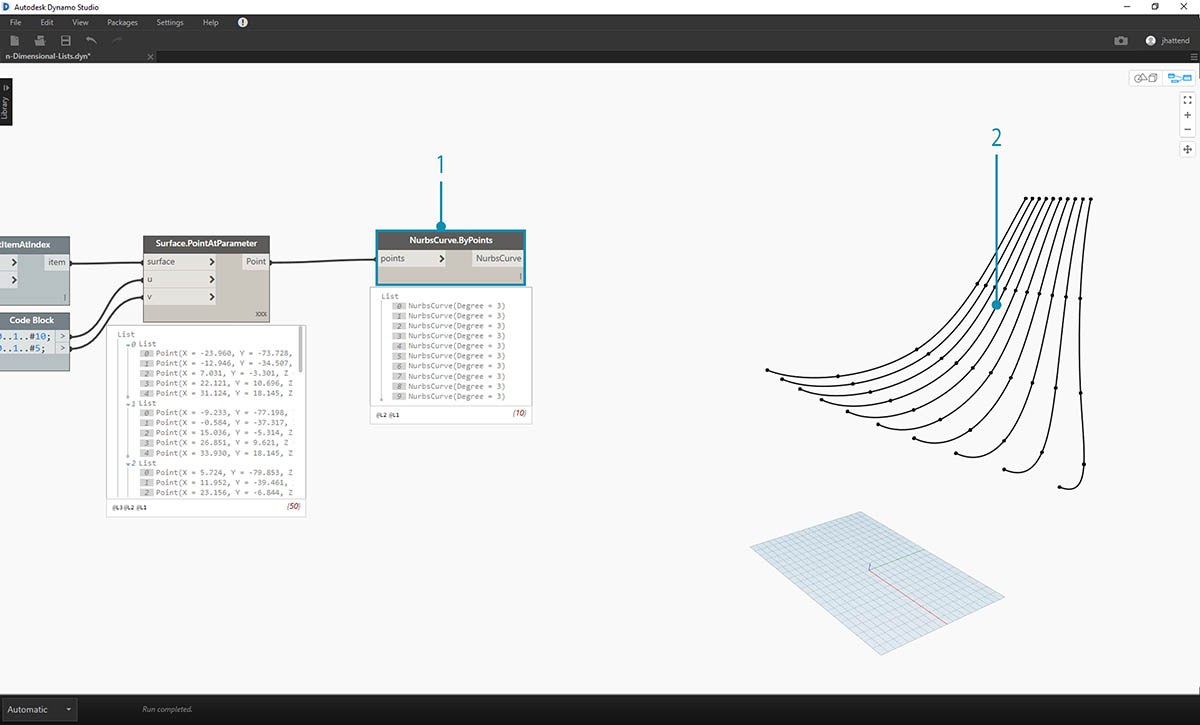Click the zoom in plus button
1200x725 pixels.
1187,115
